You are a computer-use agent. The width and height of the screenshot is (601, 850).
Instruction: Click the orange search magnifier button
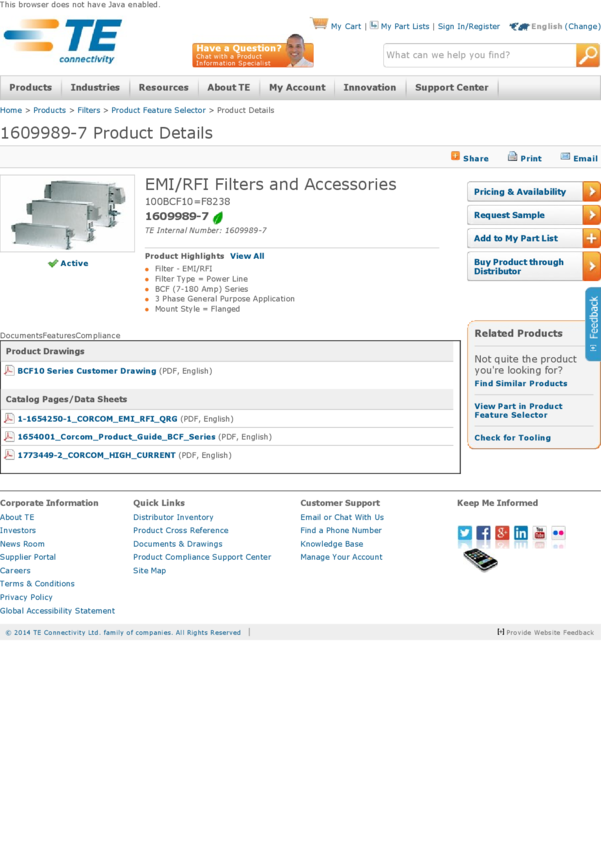click(x=588, y=55)
